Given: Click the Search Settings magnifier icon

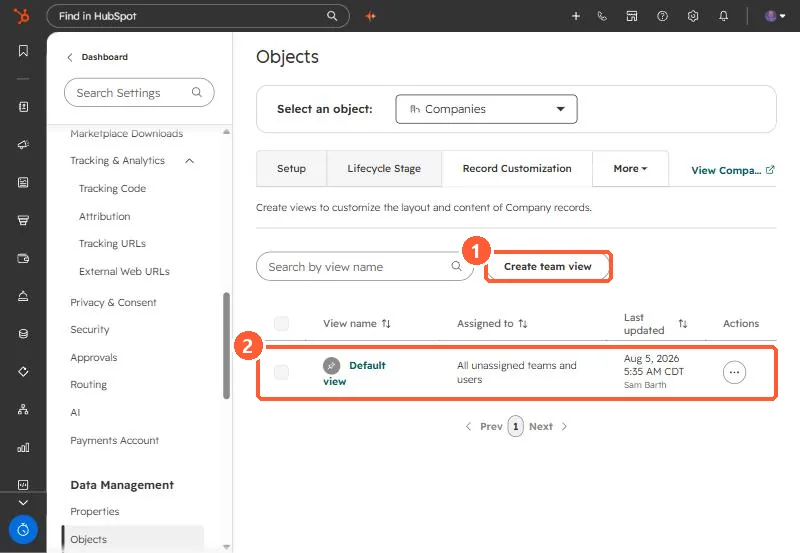Looking at the screenshot, I should pos(196,92).
